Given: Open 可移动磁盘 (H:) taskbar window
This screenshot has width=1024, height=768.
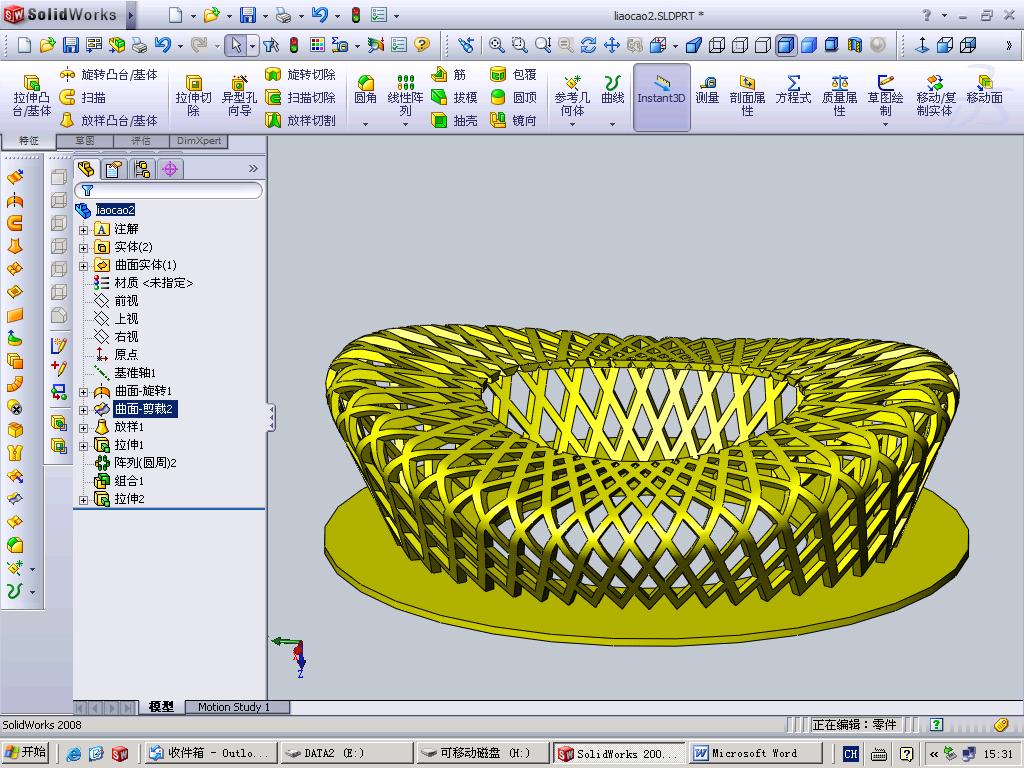Looking at the screenshot, I should [x=484, y=753].
